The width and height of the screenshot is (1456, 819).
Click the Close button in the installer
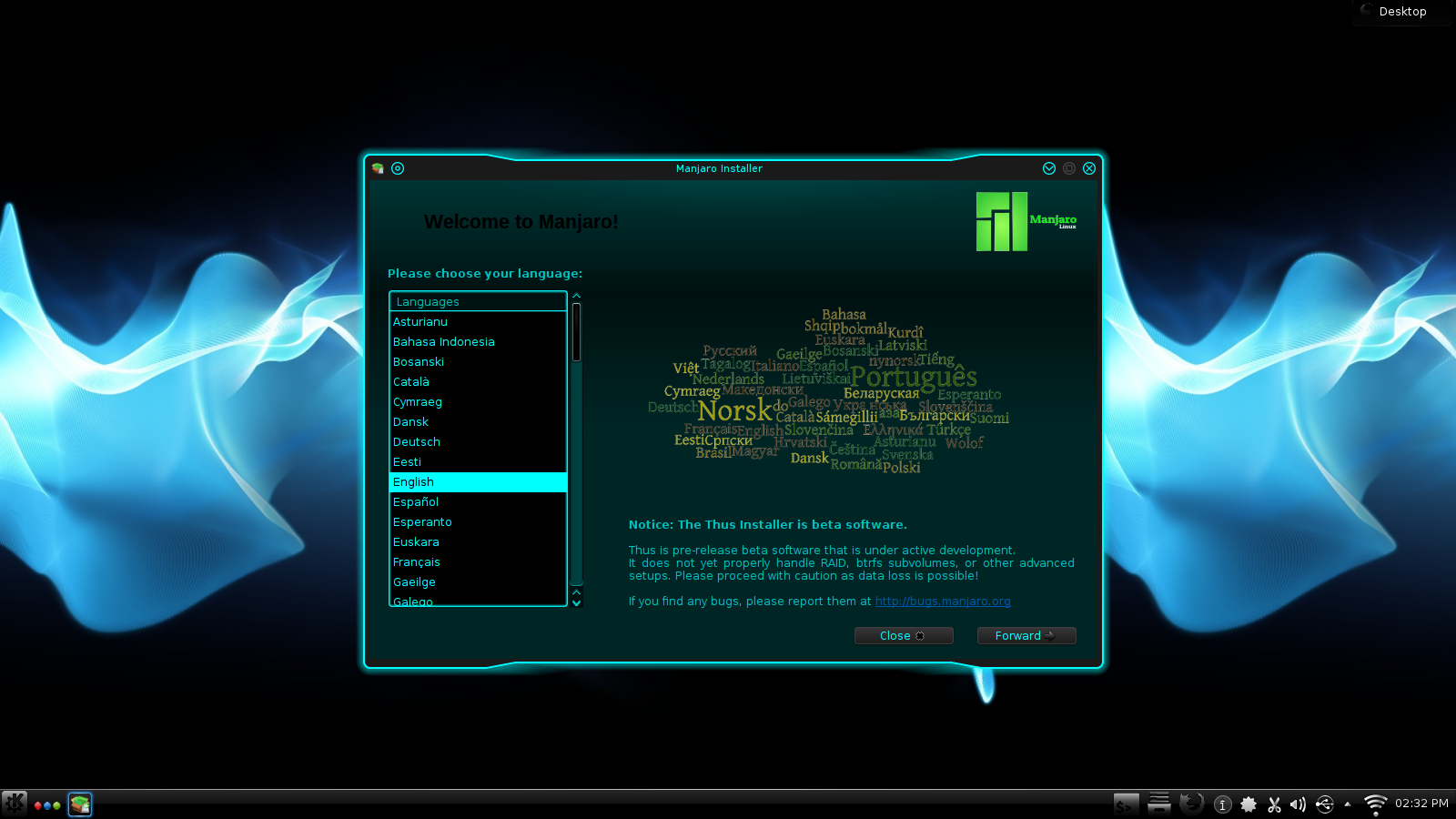pos(904,636)
